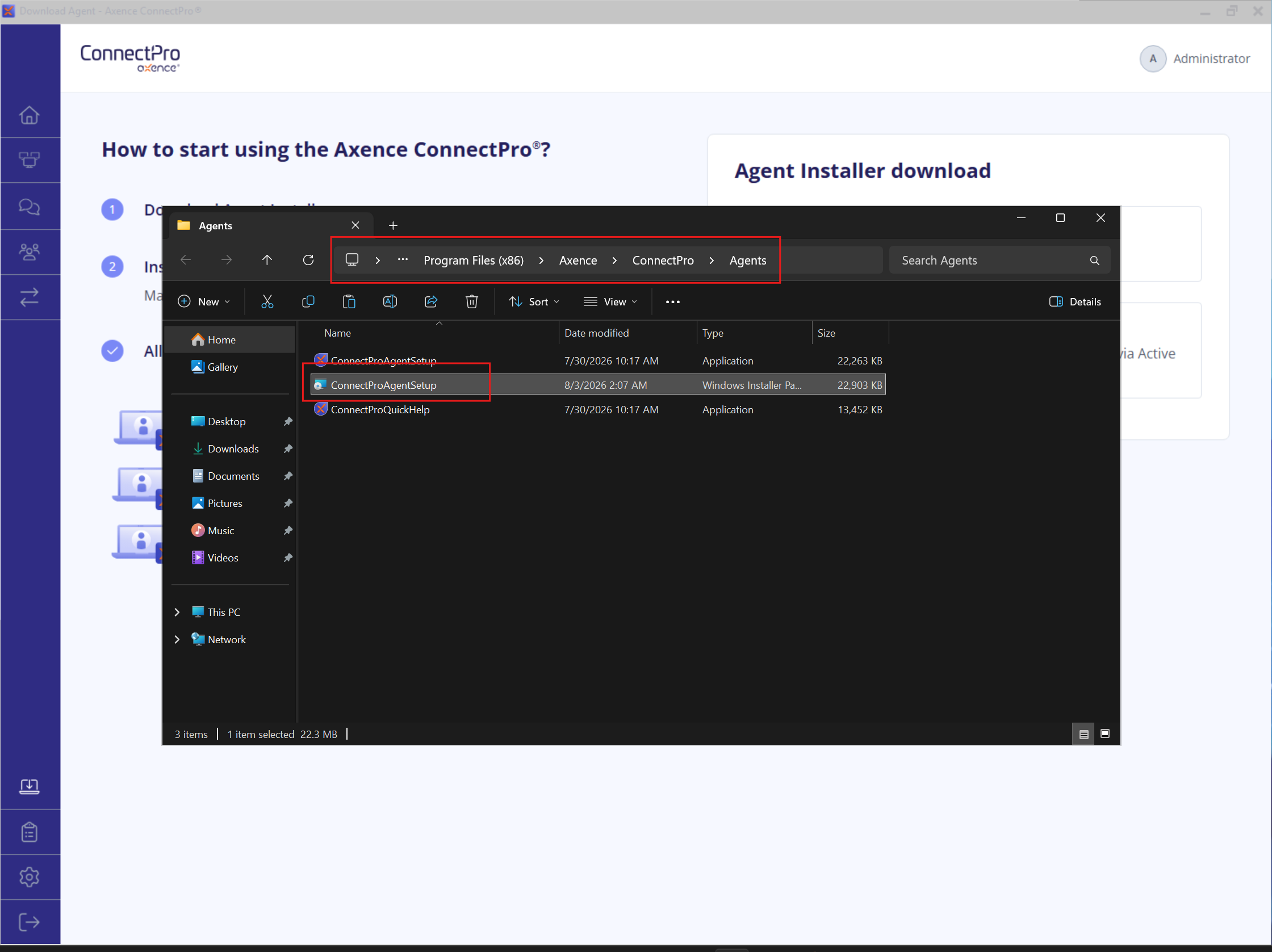Image resolution: width=1272 pixels, height=952 pixels.
Task: Click the ConnectPro breadcrumb
Action: pyautogui.click(x=663, y=261)
